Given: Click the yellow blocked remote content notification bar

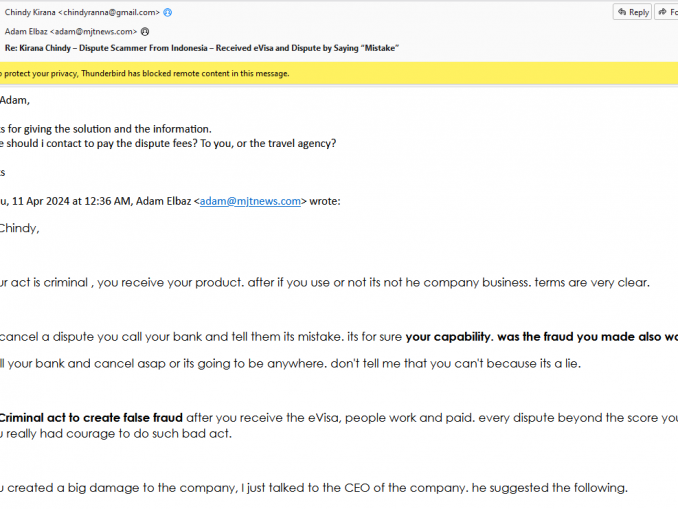Looking at the screenshot, I should click(x=300, y=73).
